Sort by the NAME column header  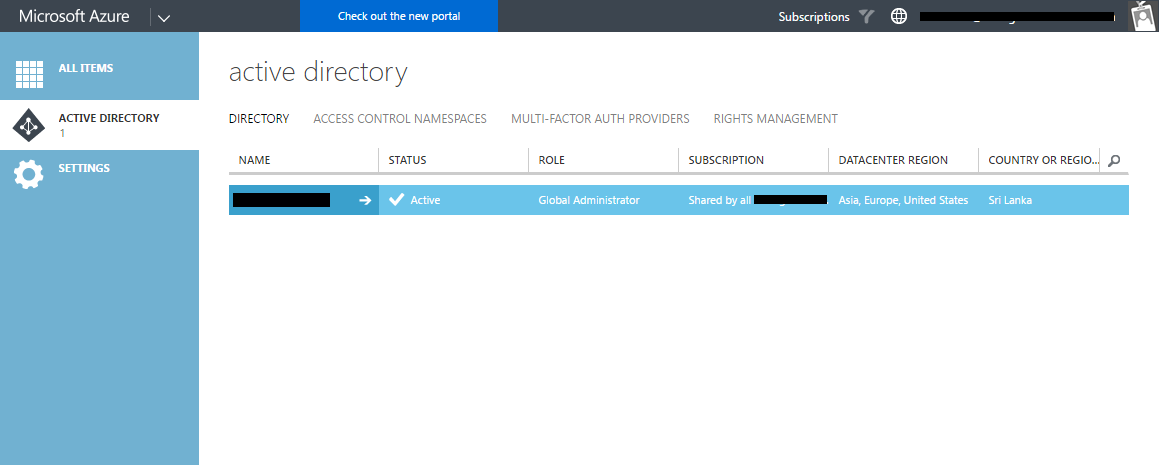(x=254, y=160)
